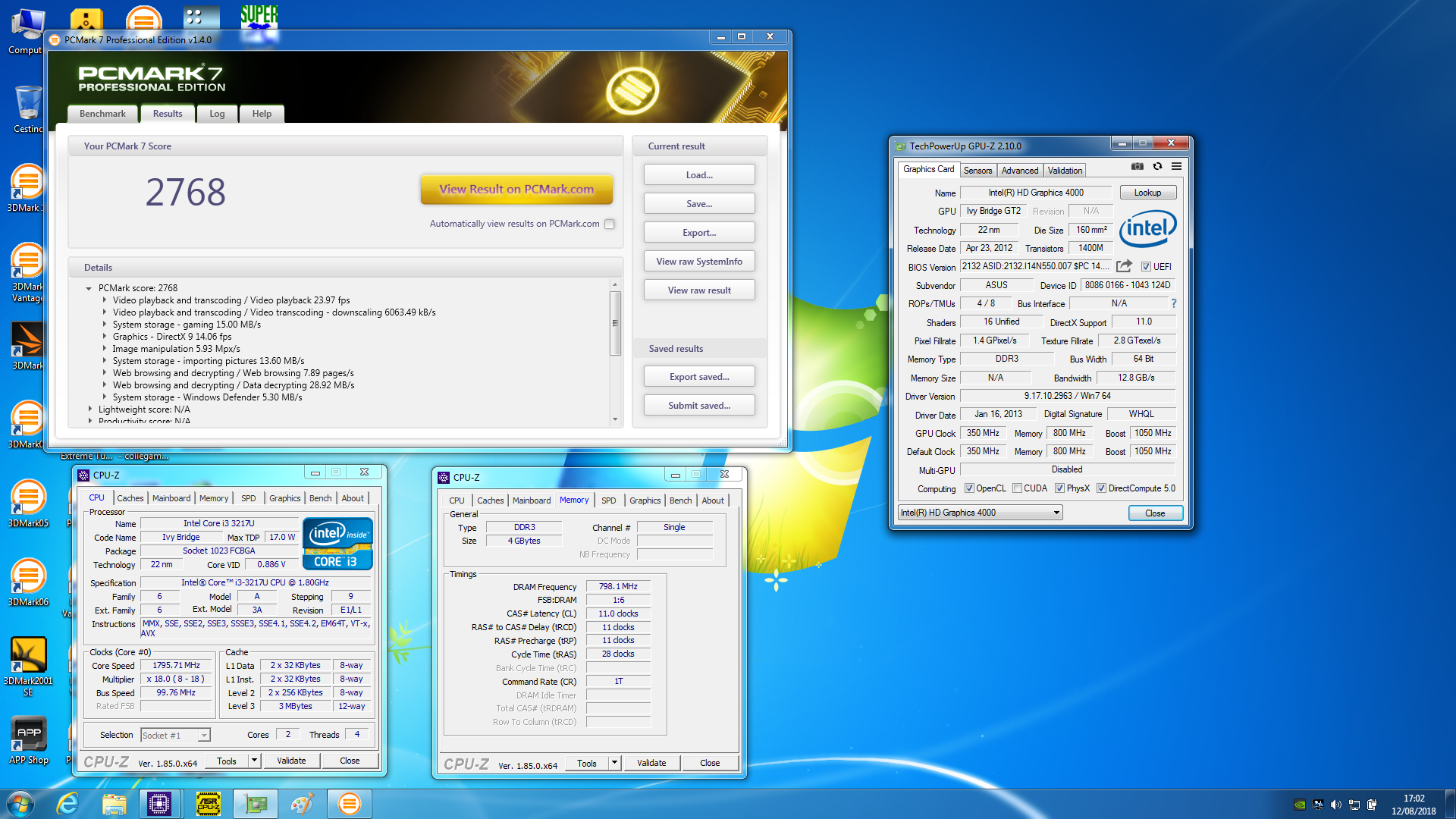
Task: Toggle the DirectCompute 5.0 checkbox
Action: (1101, 488)
